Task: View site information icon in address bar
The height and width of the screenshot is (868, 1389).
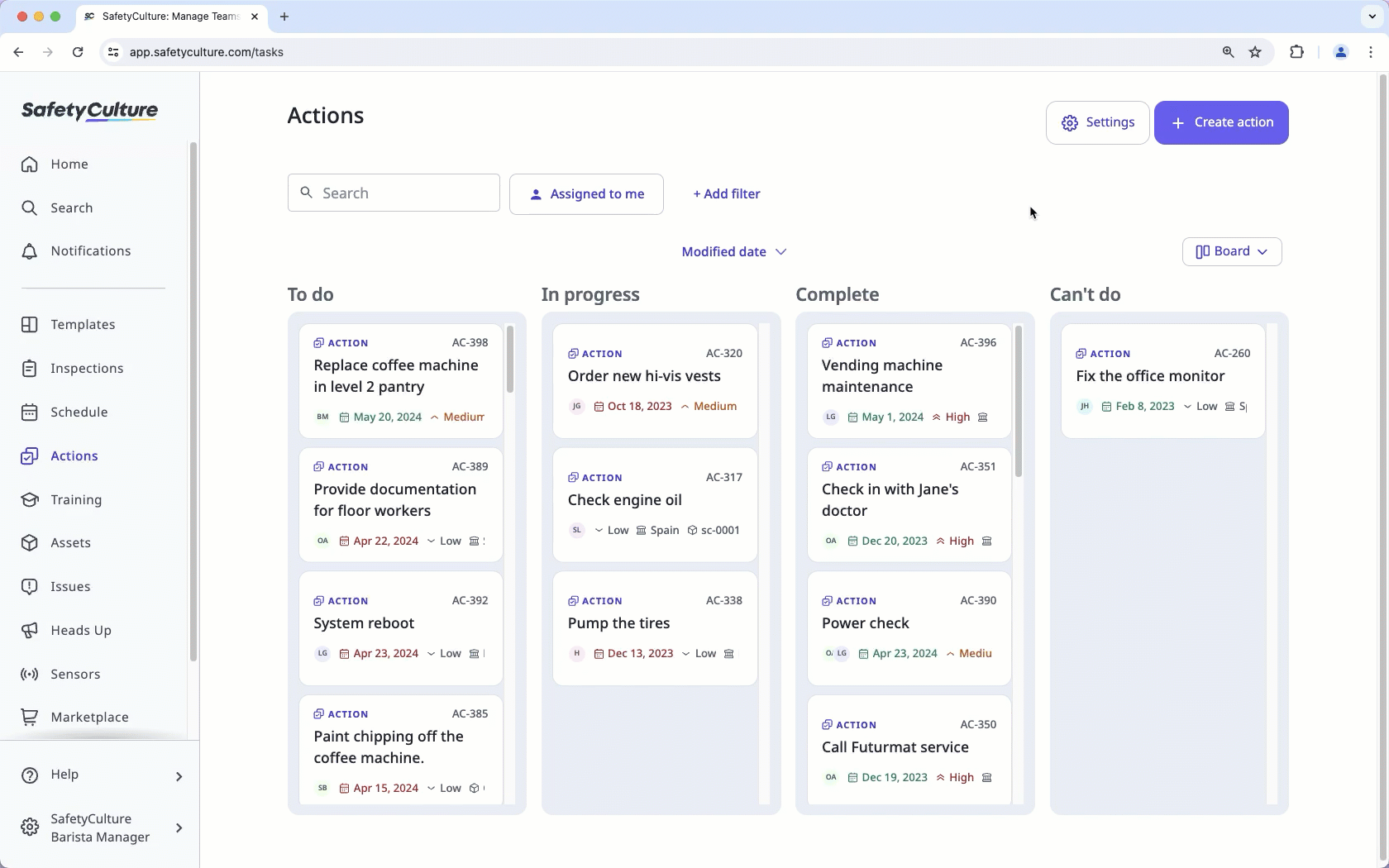Action: tap(113, 52)
